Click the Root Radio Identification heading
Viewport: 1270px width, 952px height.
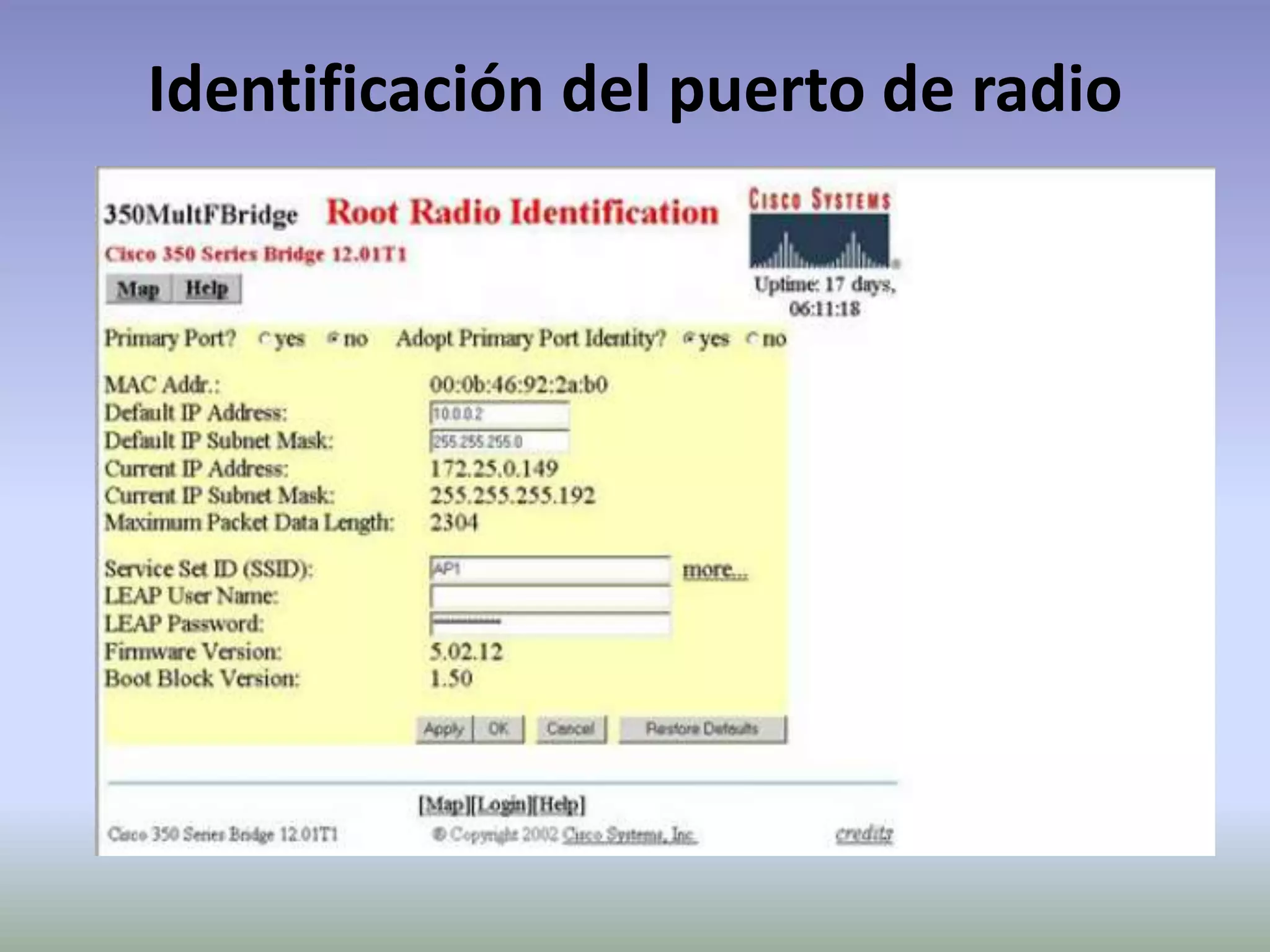coord(522,212)
